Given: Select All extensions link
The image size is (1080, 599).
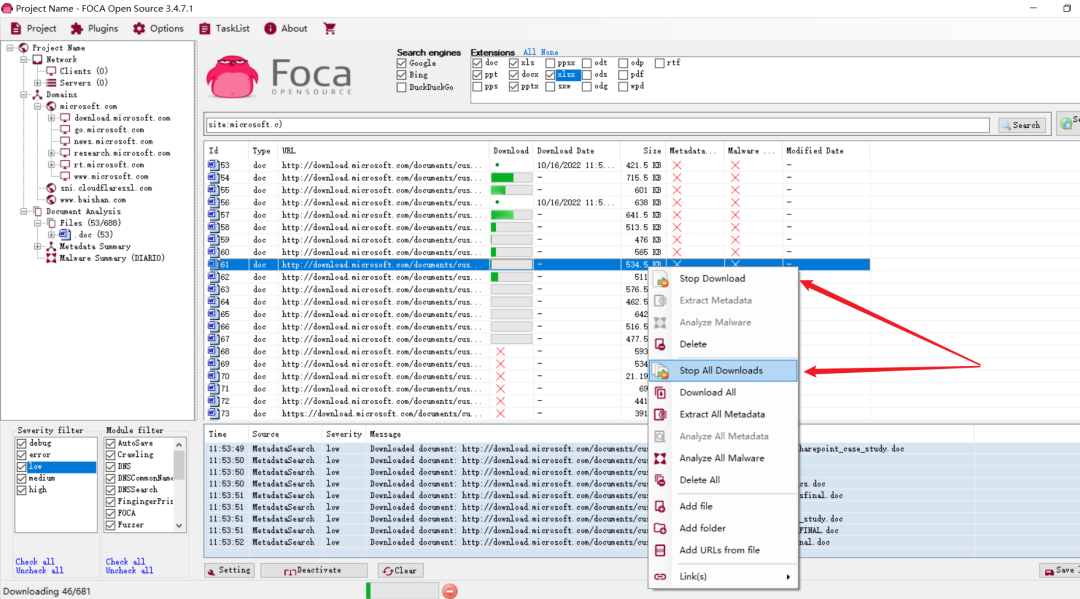Looking at the screenshot, I should (529, 52).
